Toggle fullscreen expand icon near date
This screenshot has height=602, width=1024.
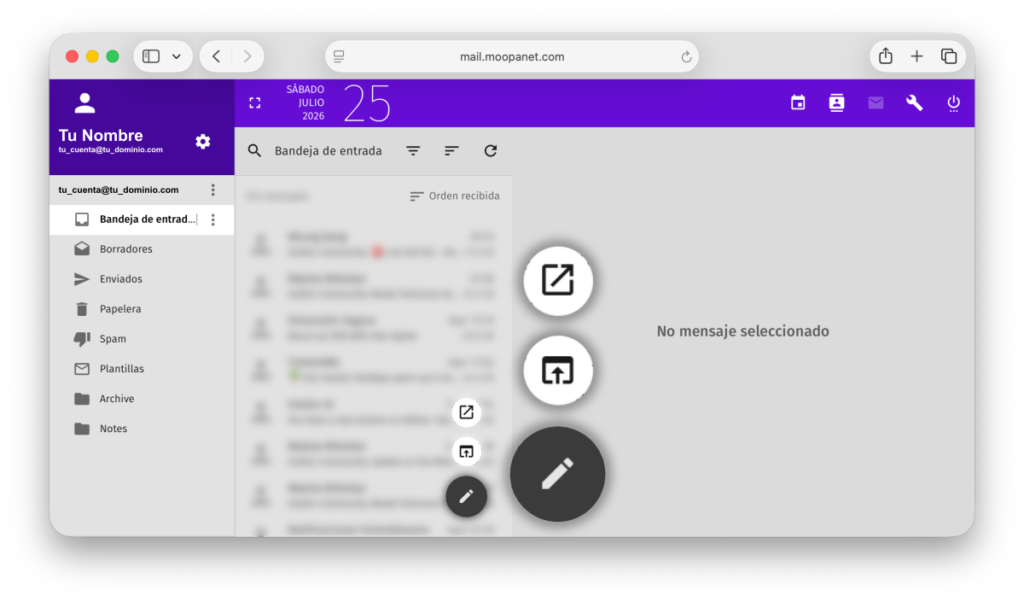coord(255,103)
